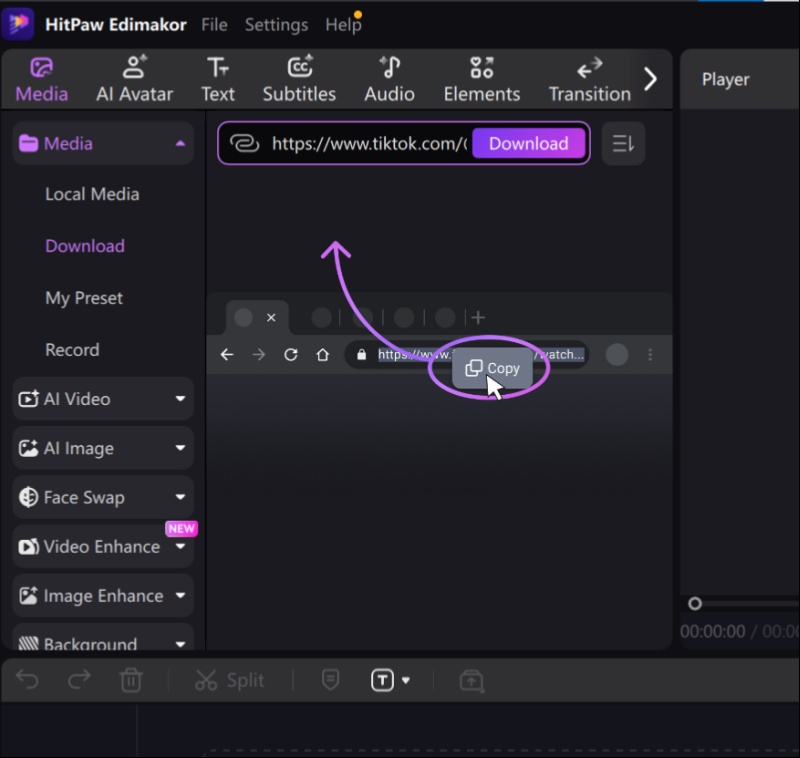Open the Elements tab
The width and height of the screenshot is (800, 758).
click(482, 80)
